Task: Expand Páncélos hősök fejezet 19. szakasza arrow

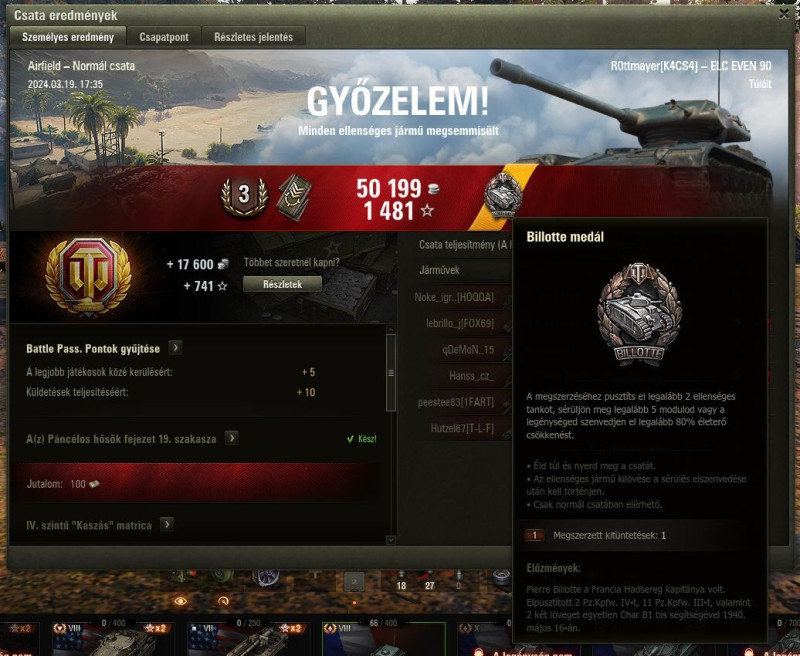Action: point(232,438)
